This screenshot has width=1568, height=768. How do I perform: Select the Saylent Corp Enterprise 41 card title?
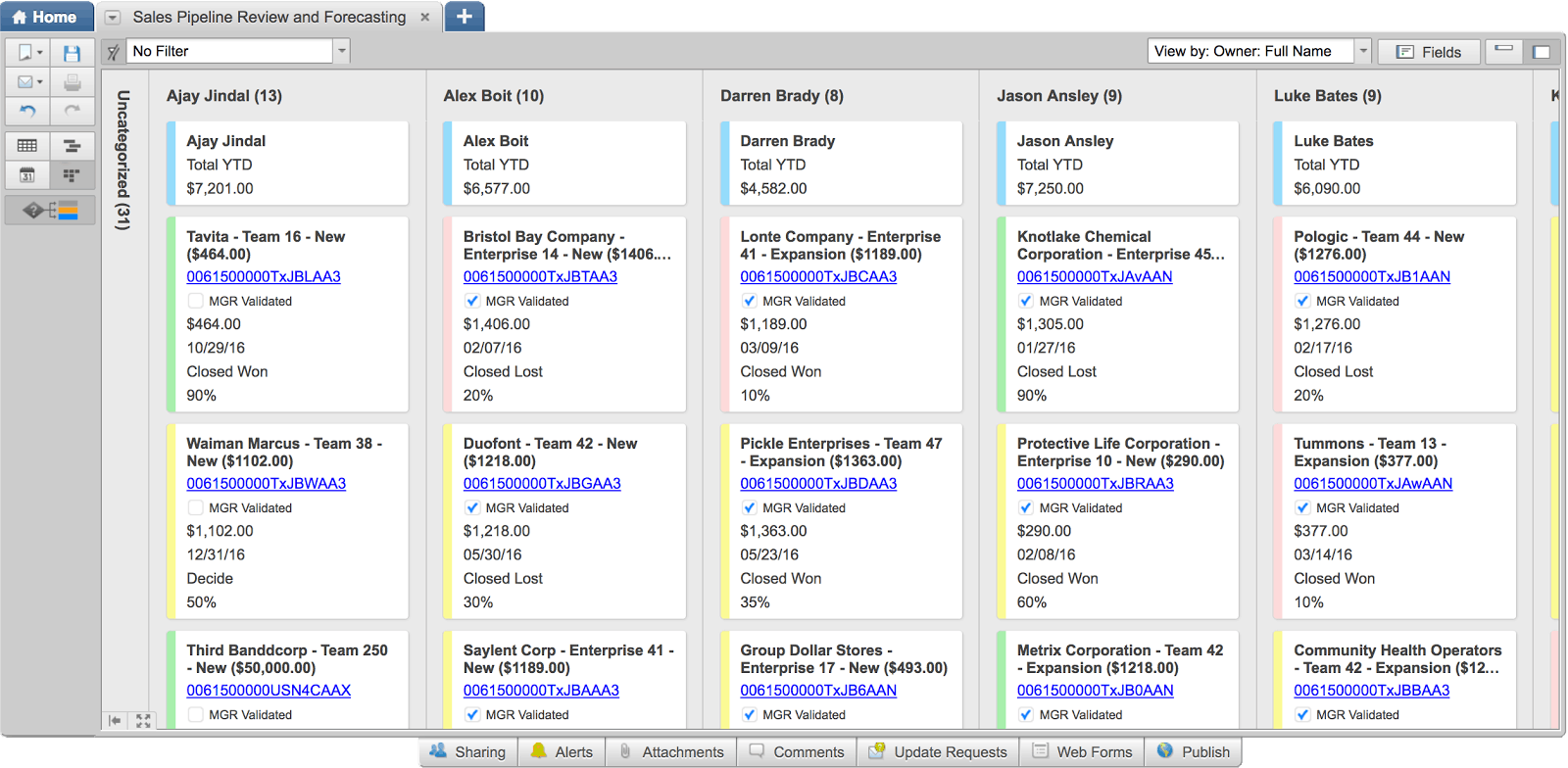(568, 658)
